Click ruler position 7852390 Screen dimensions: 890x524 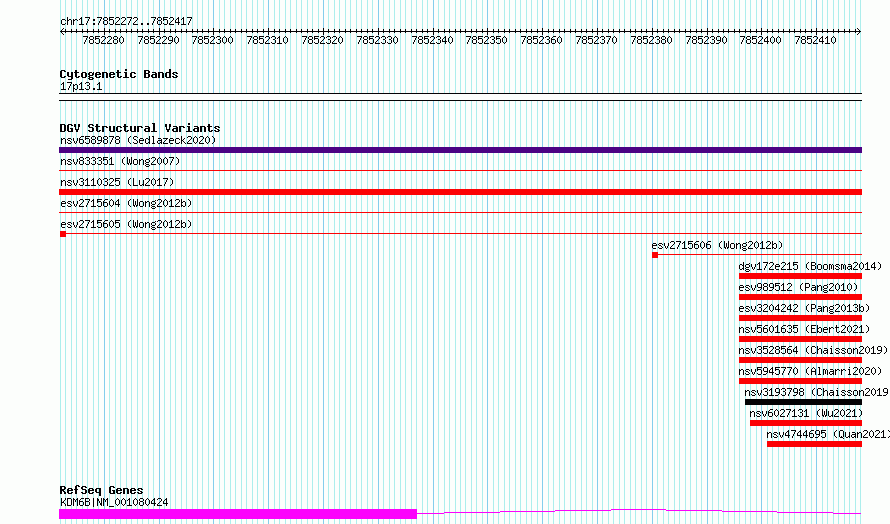(706, 40)
